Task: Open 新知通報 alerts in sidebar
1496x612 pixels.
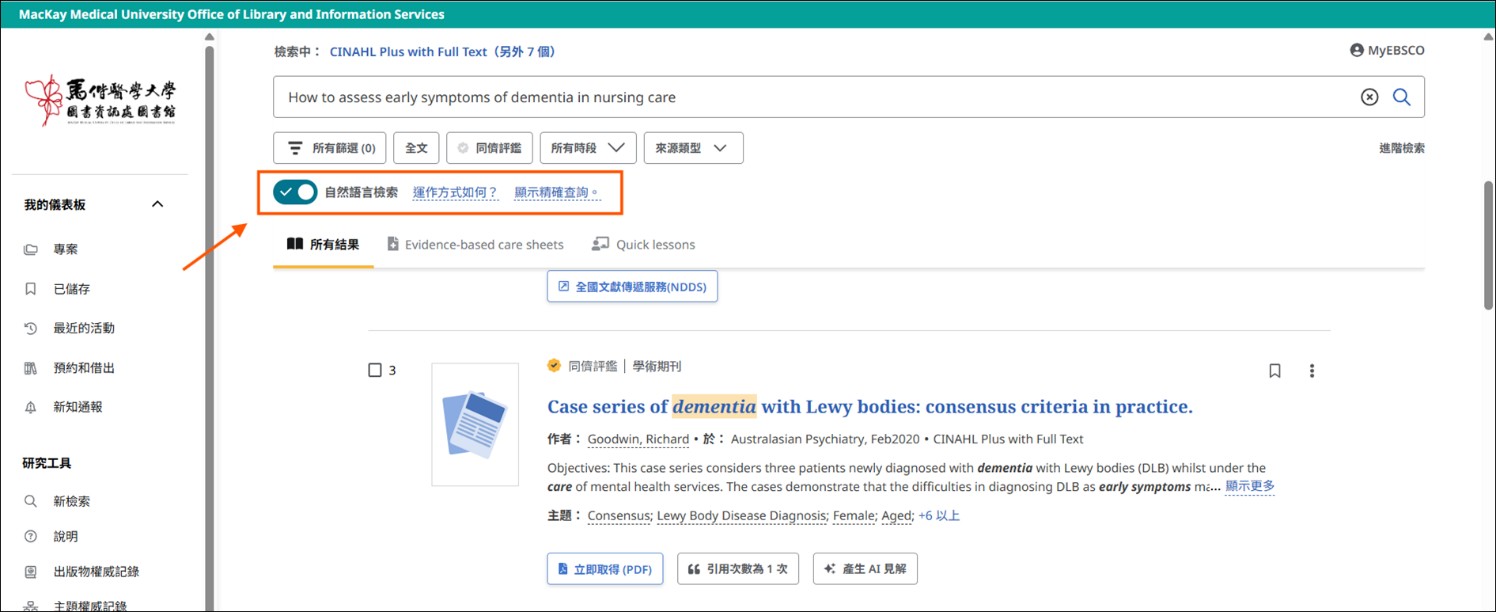Action: tap(77, 407)
